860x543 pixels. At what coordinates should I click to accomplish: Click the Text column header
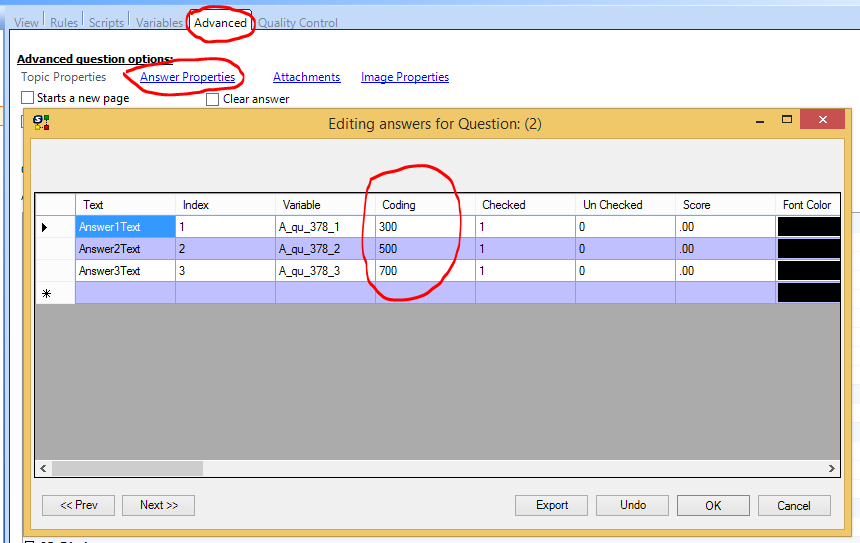point(125,205)
